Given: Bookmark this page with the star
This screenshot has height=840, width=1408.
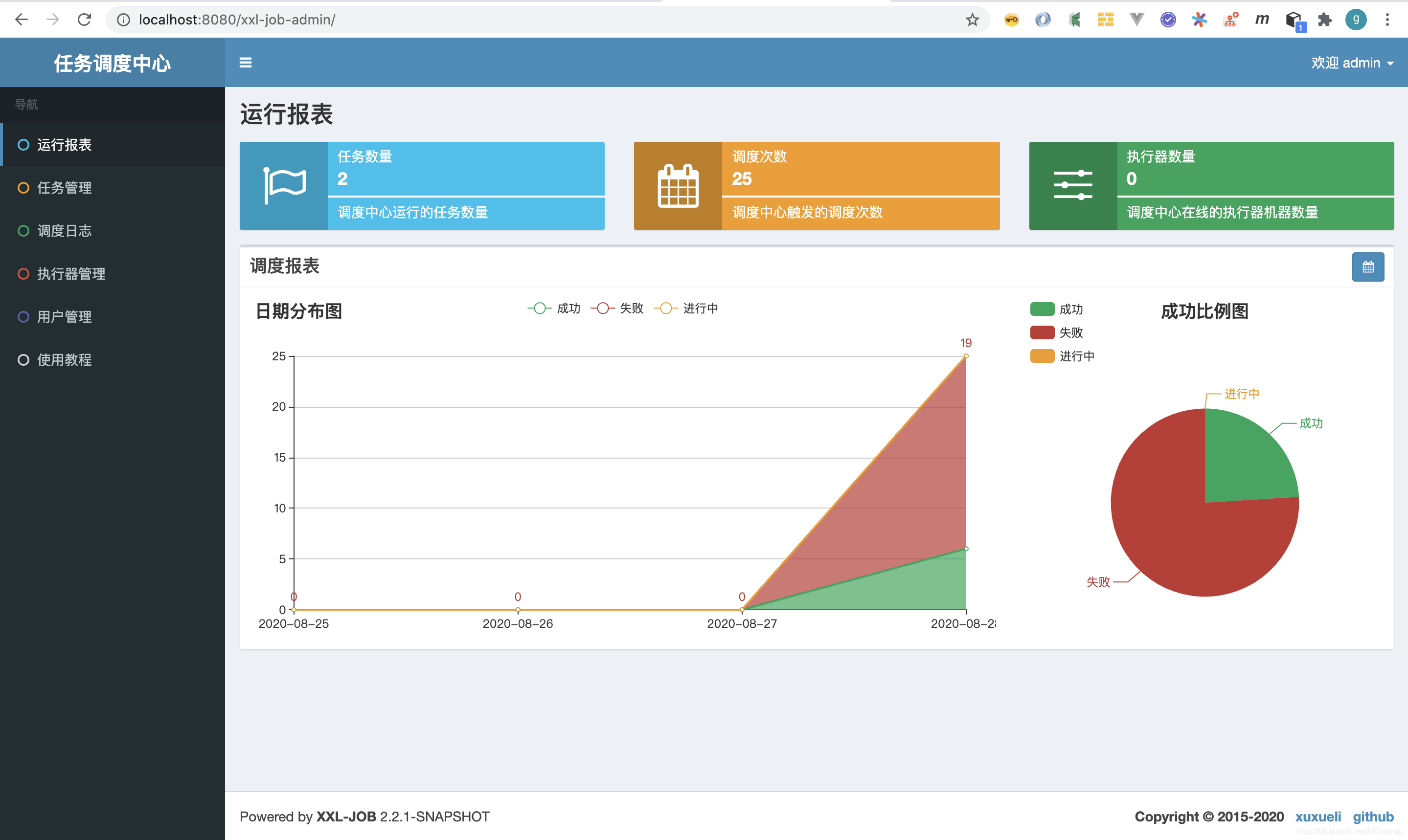Looking at the screenshot, I should point(972,20).
